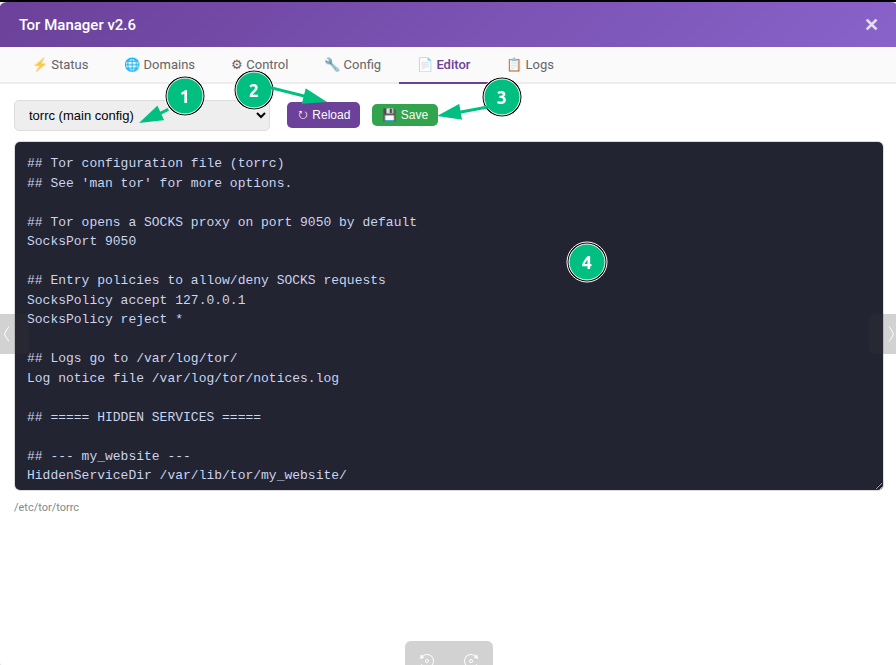This screenshot has width=896, height=665.
Task: Reload the configuration file
Action: point(323,115)
